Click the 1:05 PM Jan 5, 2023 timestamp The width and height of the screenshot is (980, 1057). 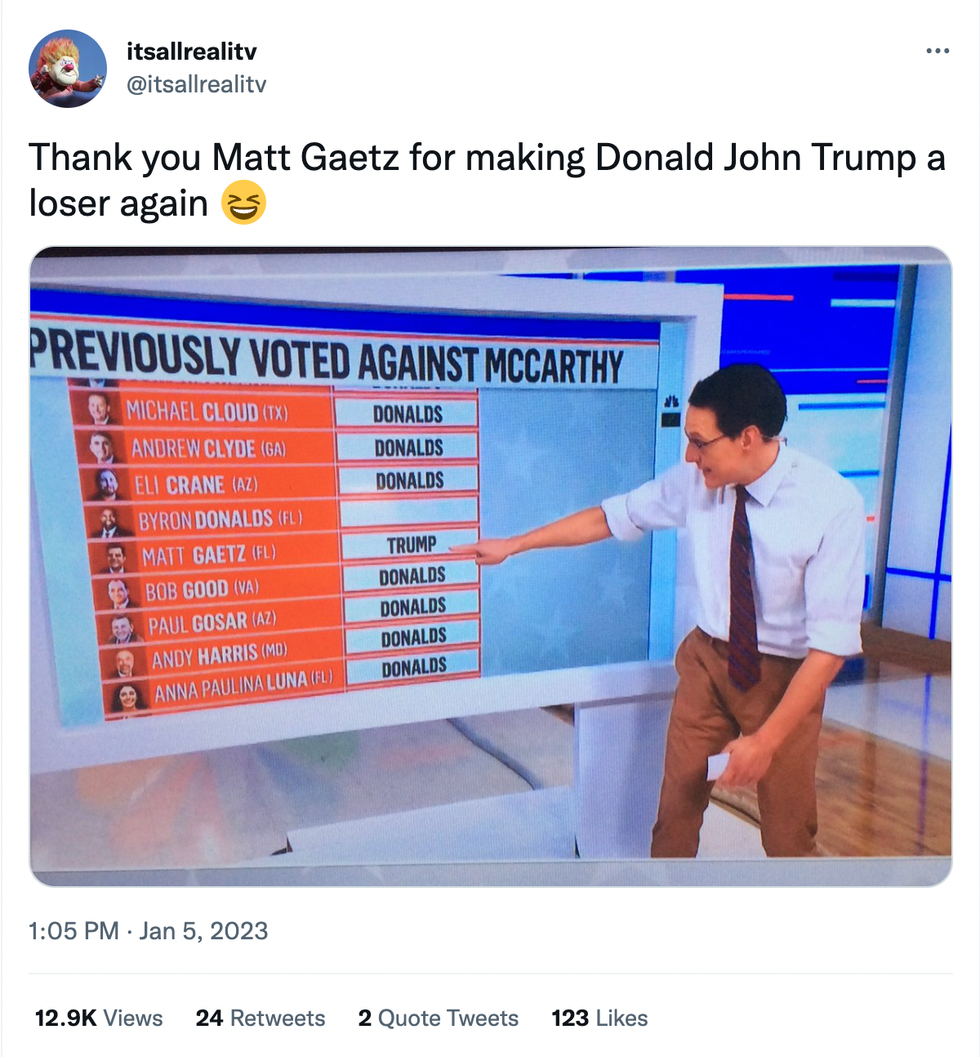(x=149, y=931)
